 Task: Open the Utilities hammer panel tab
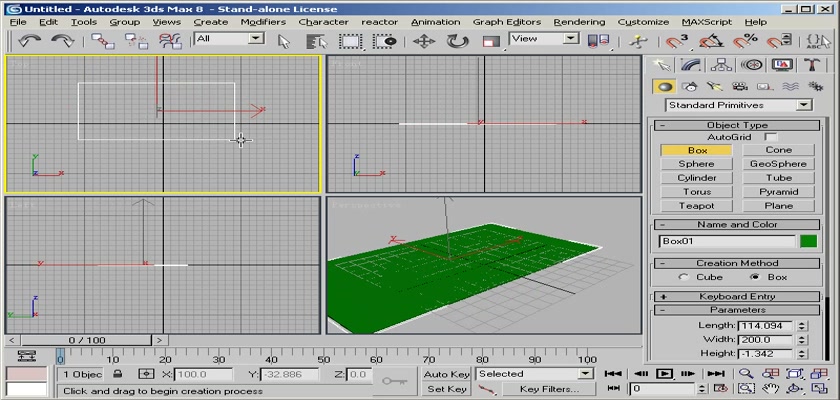tap(812, 65)
